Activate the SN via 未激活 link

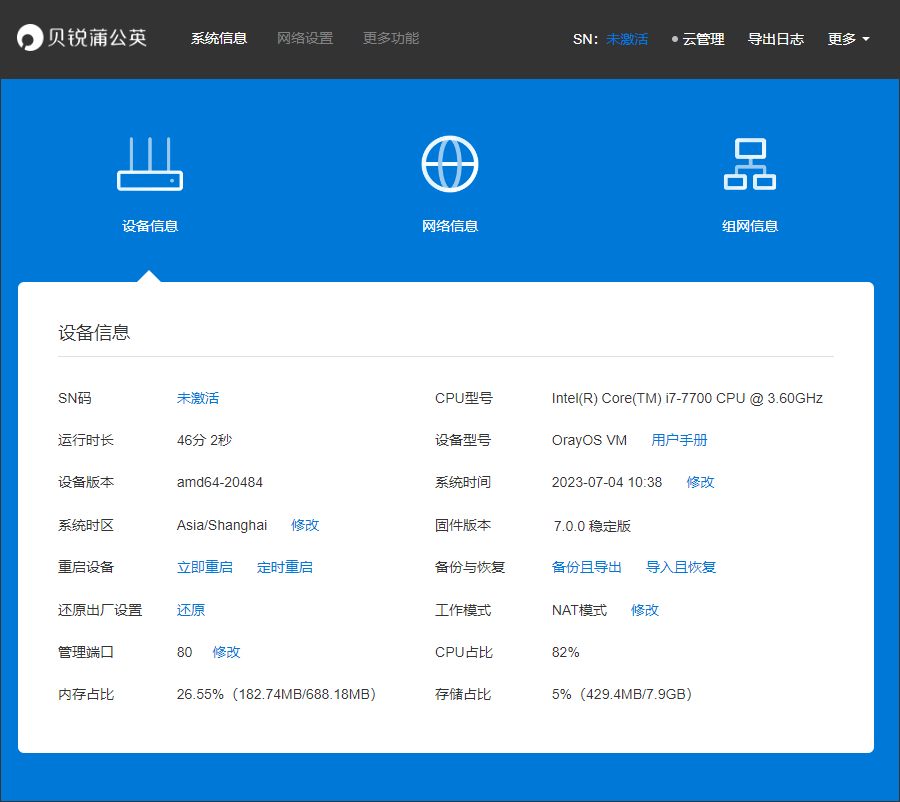click(x=628, y=39)
